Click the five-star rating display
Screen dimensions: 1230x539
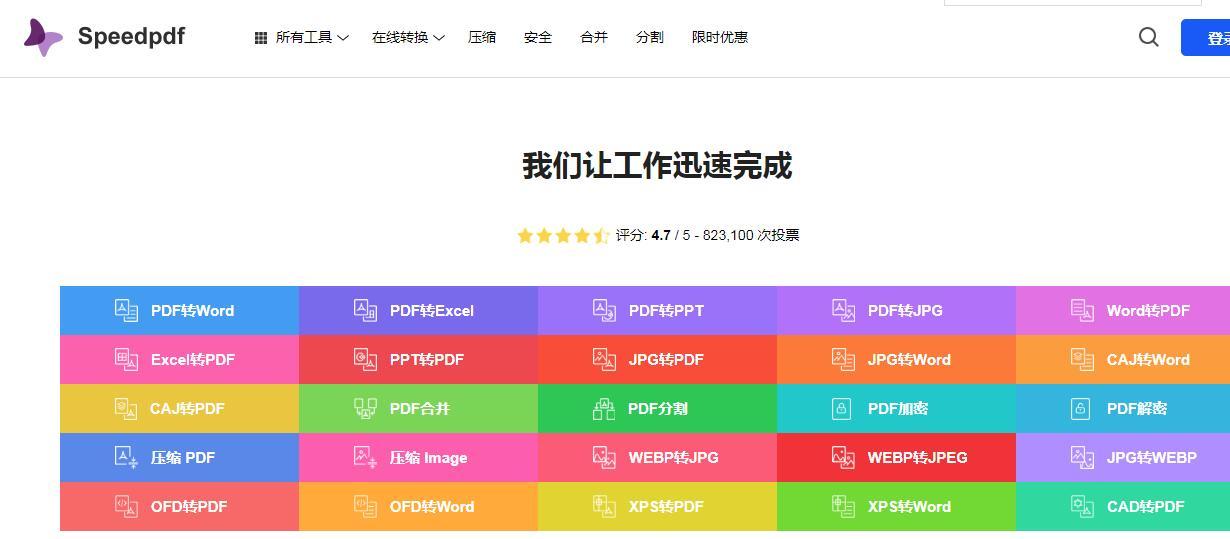coord(563,236)
